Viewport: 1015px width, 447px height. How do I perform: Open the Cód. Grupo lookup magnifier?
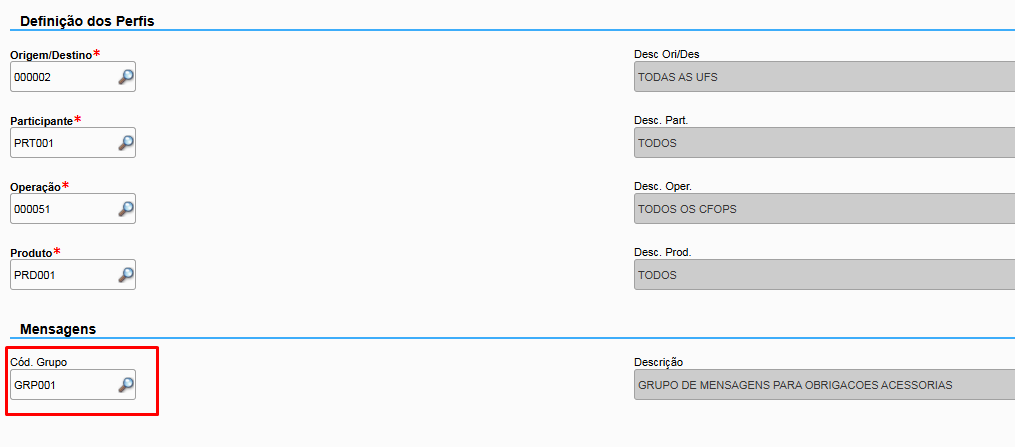pyautogui.click(x=126, y=385)
